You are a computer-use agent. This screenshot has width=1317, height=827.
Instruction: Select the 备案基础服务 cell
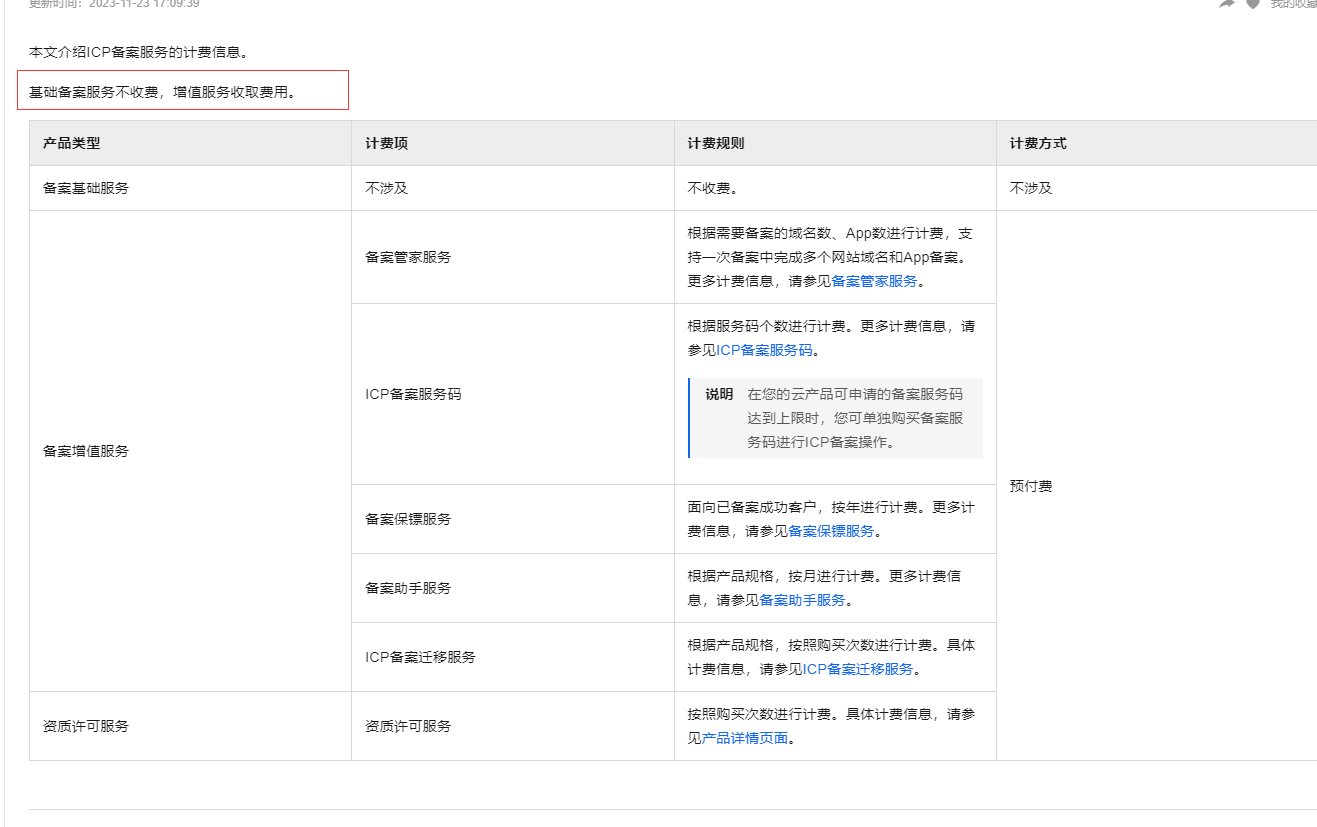(x=190, y=188)
